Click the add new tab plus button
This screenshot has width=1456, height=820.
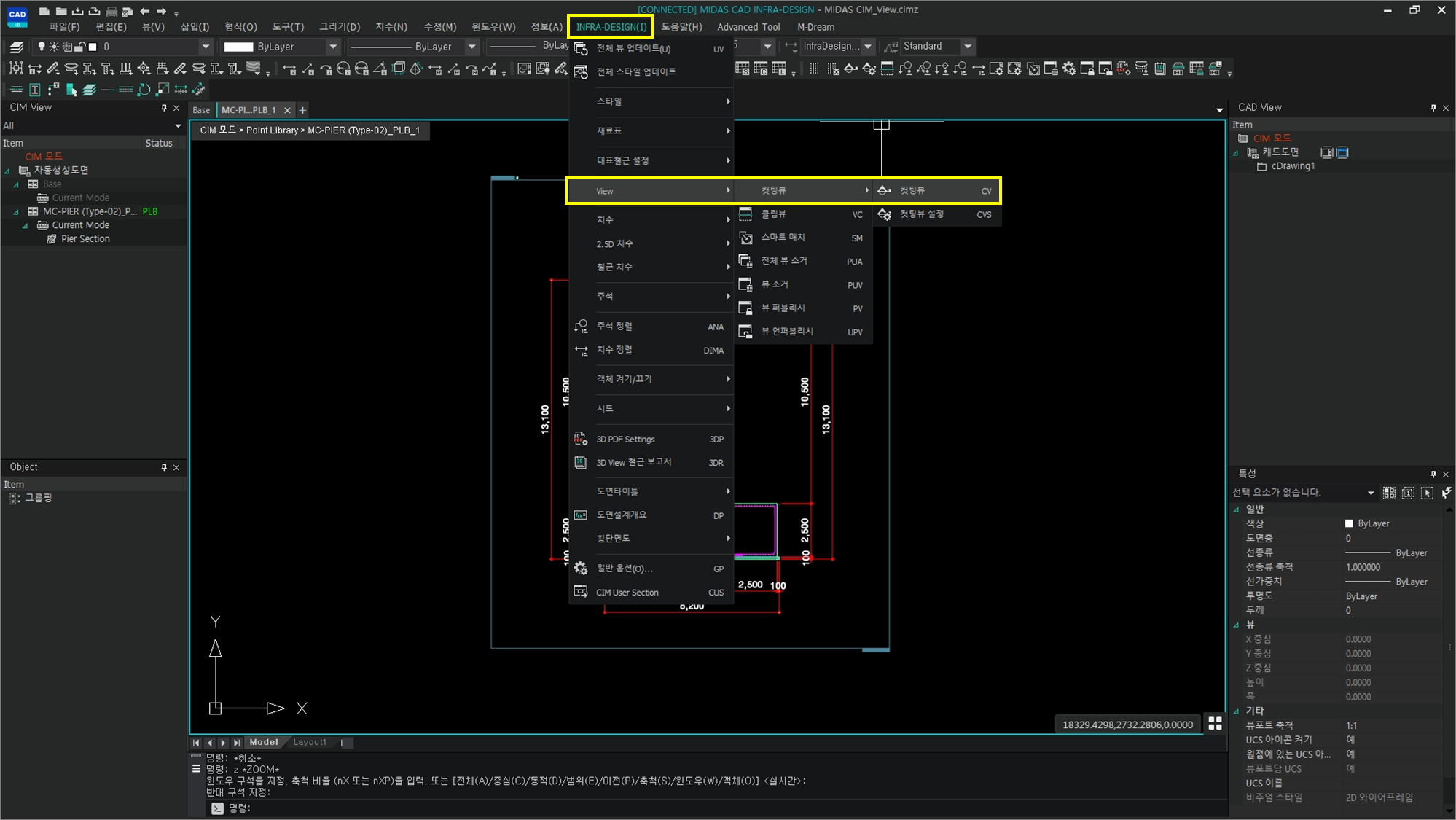pyautogui.click(x=302, y=110)
